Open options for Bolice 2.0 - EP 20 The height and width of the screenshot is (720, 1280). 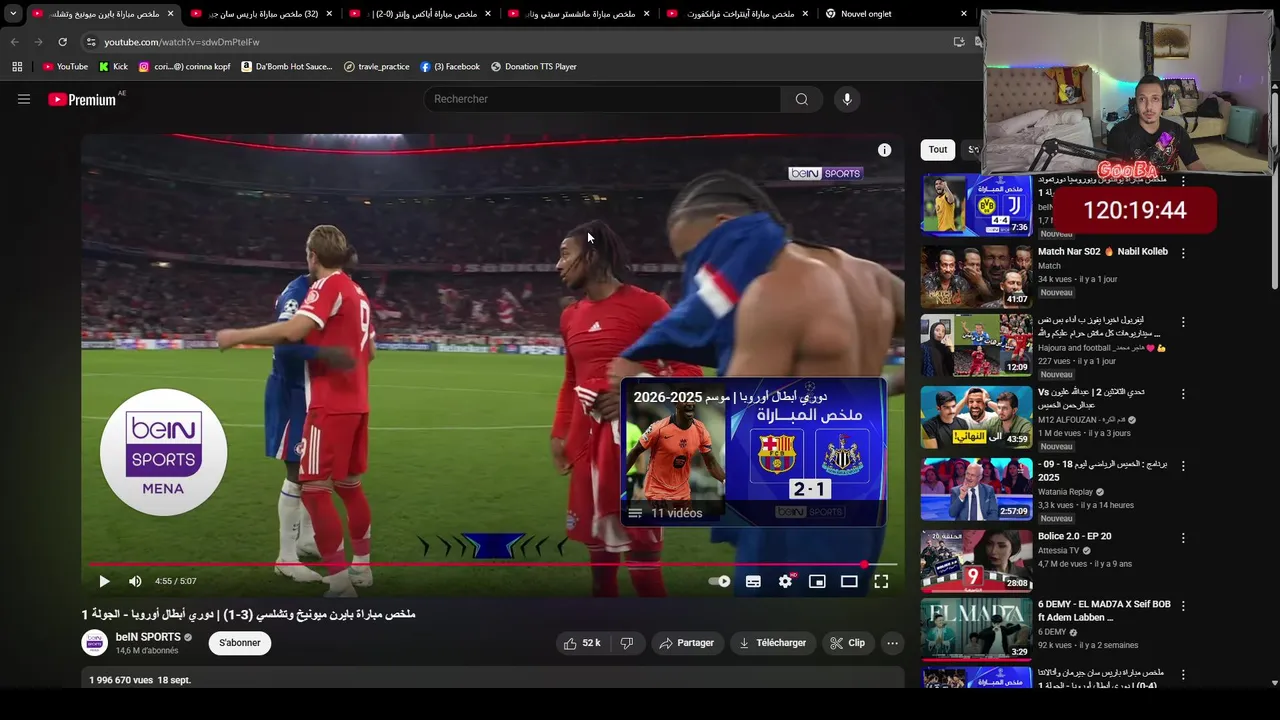tap(1183, 537)
